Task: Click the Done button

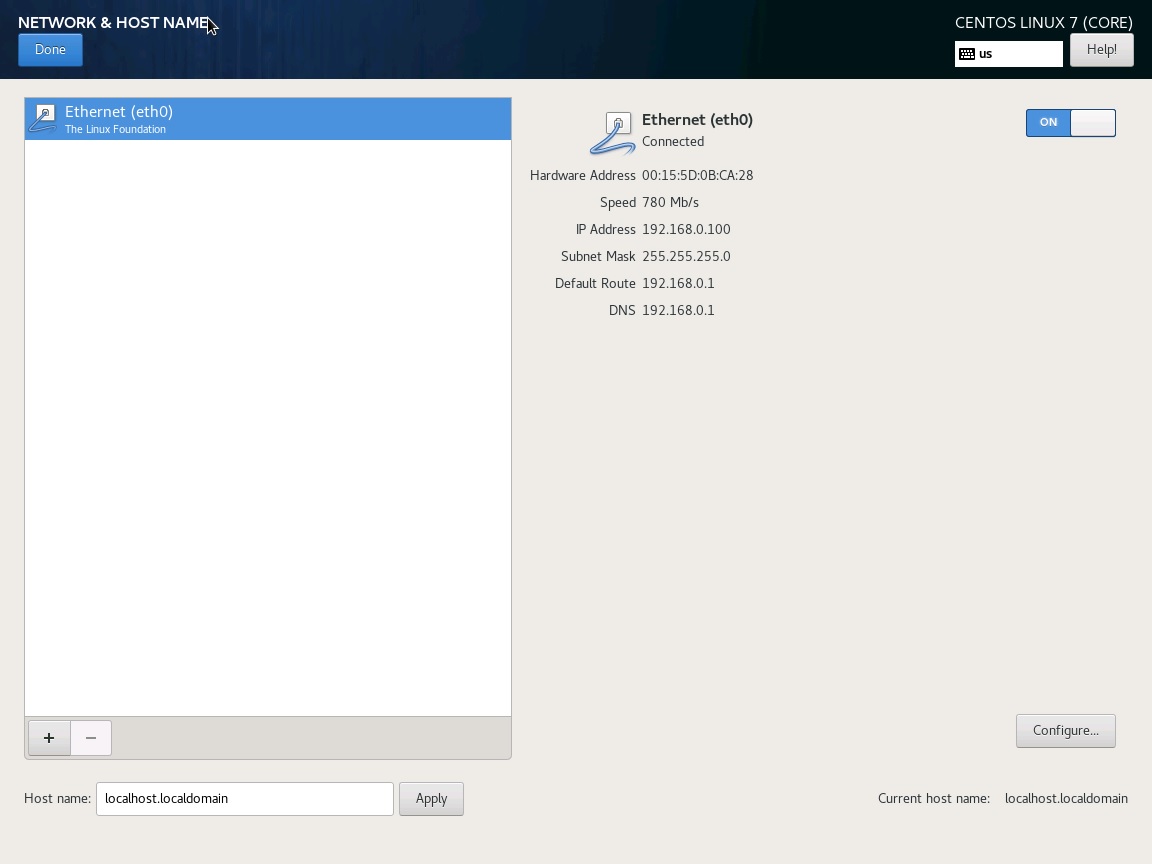Action: 50,50
